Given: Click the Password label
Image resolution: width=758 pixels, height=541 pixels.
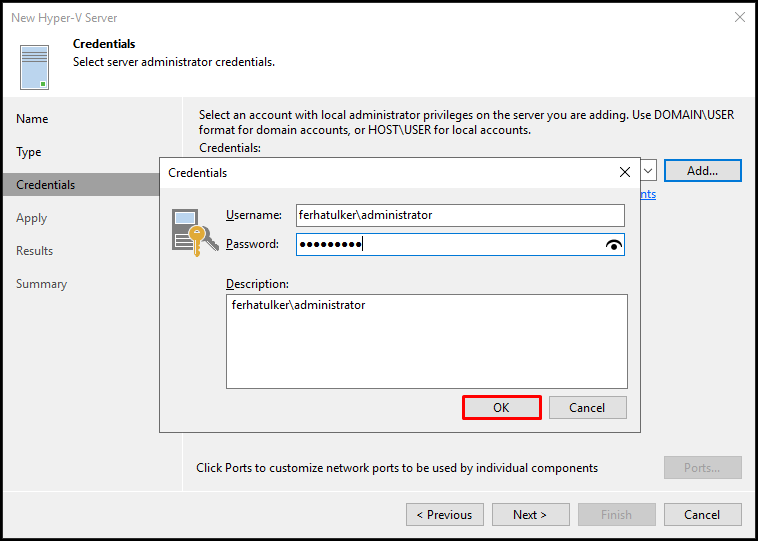Looking at the screenshot, I should (252, 244).
